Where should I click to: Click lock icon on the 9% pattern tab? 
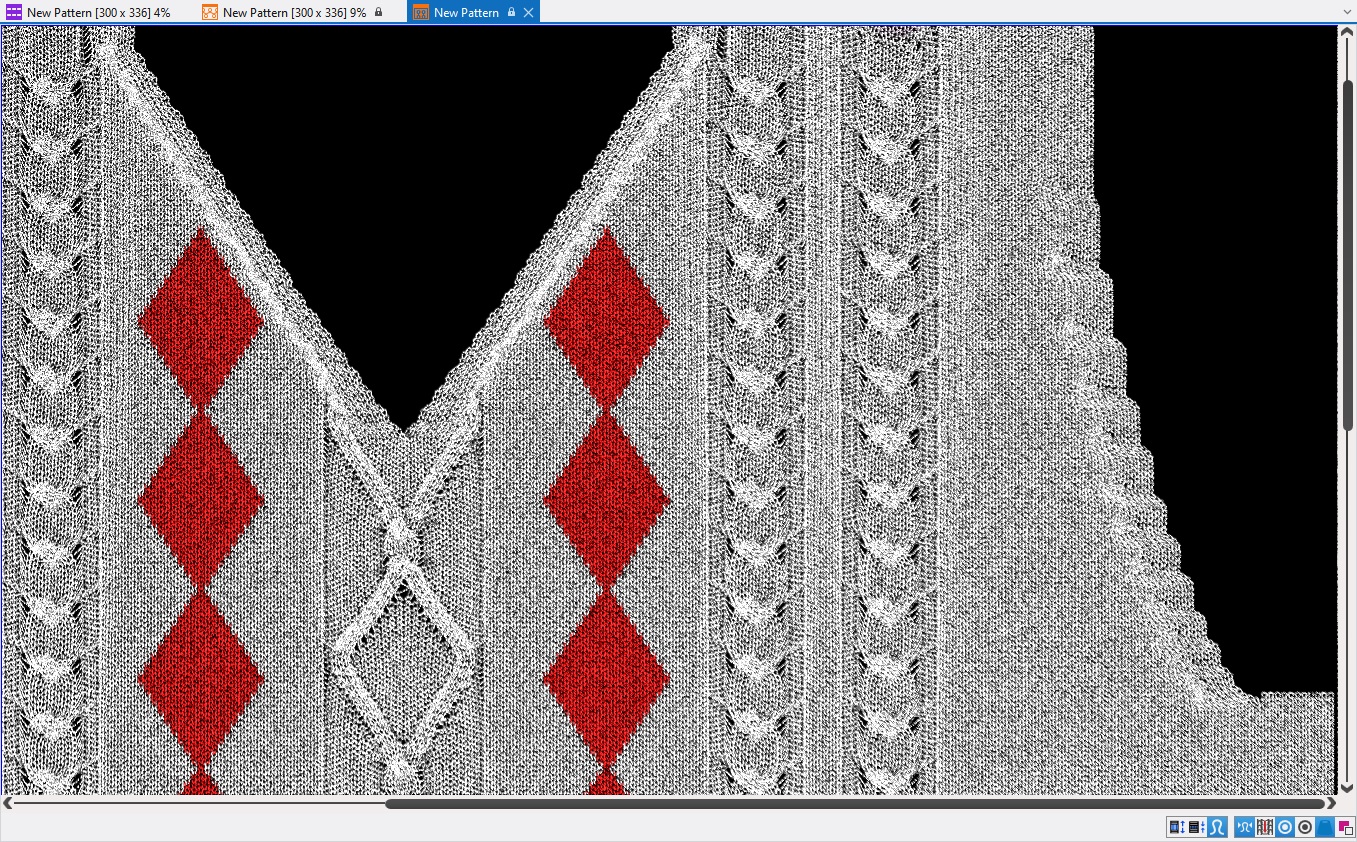(x=379, y=13)
